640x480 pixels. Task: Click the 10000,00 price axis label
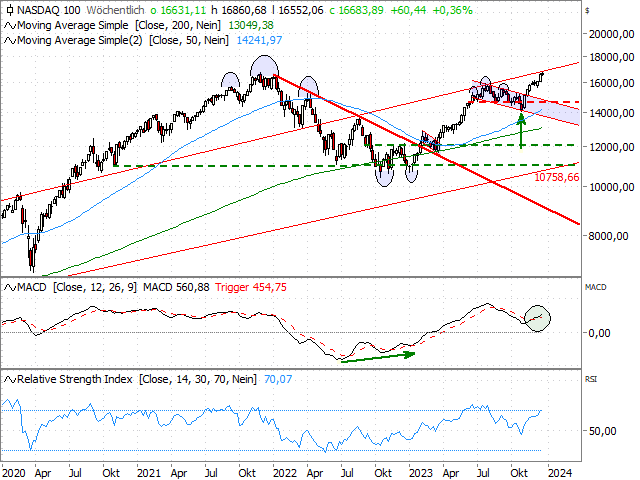[x=611, y=187]
